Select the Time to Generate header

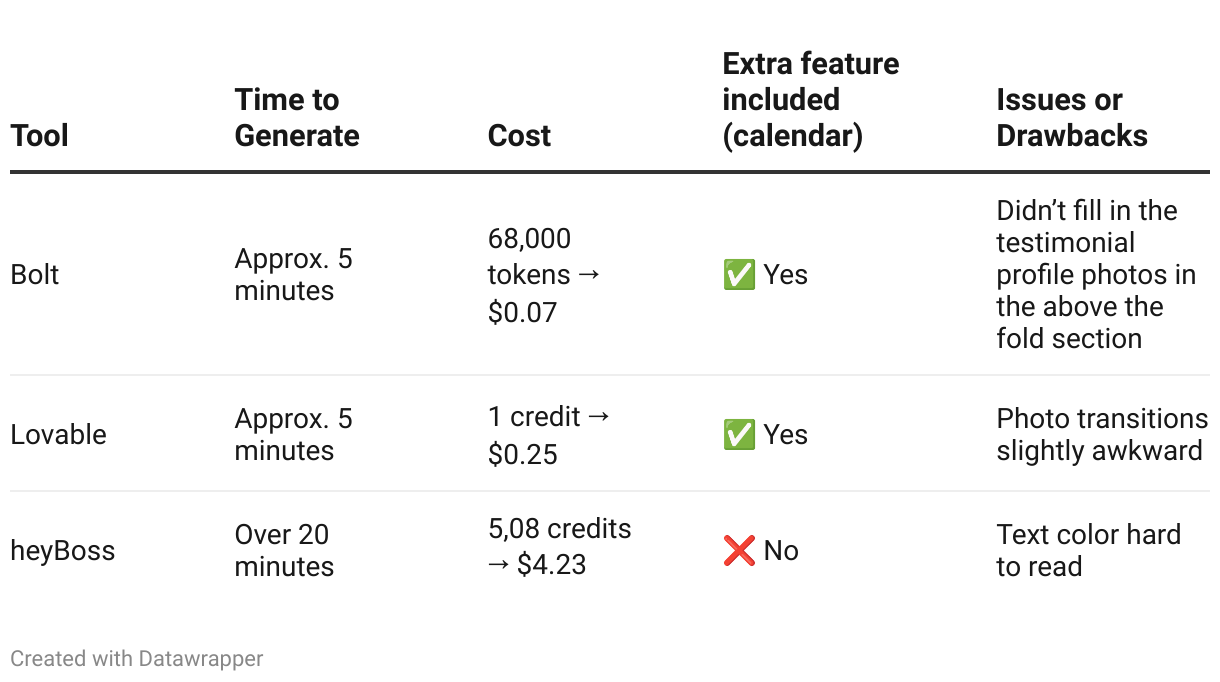click(x=297, y=118)
